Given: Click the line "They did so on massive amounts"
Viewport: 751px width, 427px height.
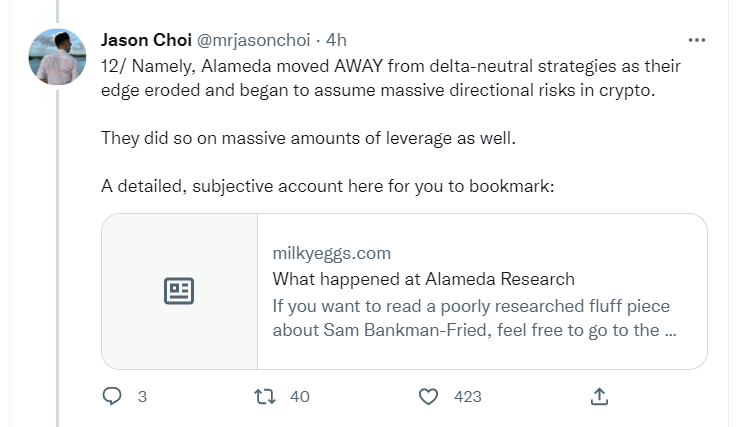Looking at the screenshot, I should pyautogui.click(x=308, y=137).
